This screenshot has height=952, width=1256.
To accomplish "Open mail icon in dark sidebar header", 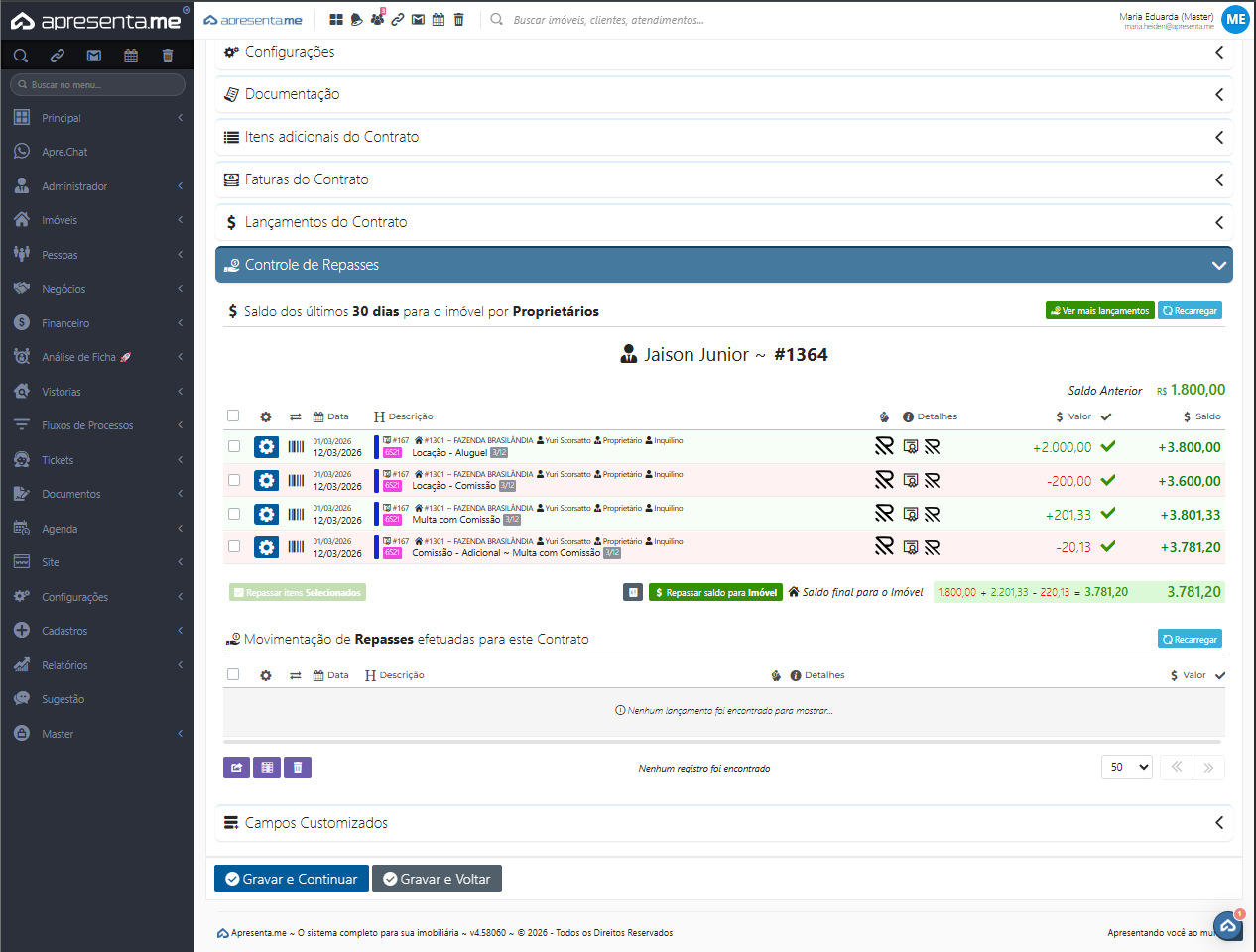I will [x=94, y=56].
